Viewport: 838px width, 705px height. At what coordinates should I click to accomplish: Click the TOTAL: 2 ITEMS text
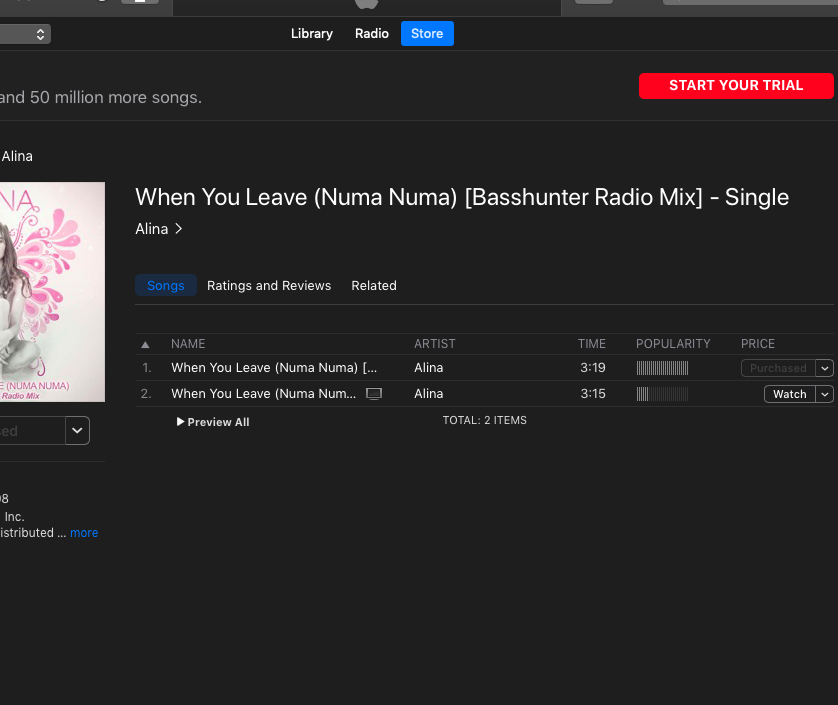pos(484,420)
